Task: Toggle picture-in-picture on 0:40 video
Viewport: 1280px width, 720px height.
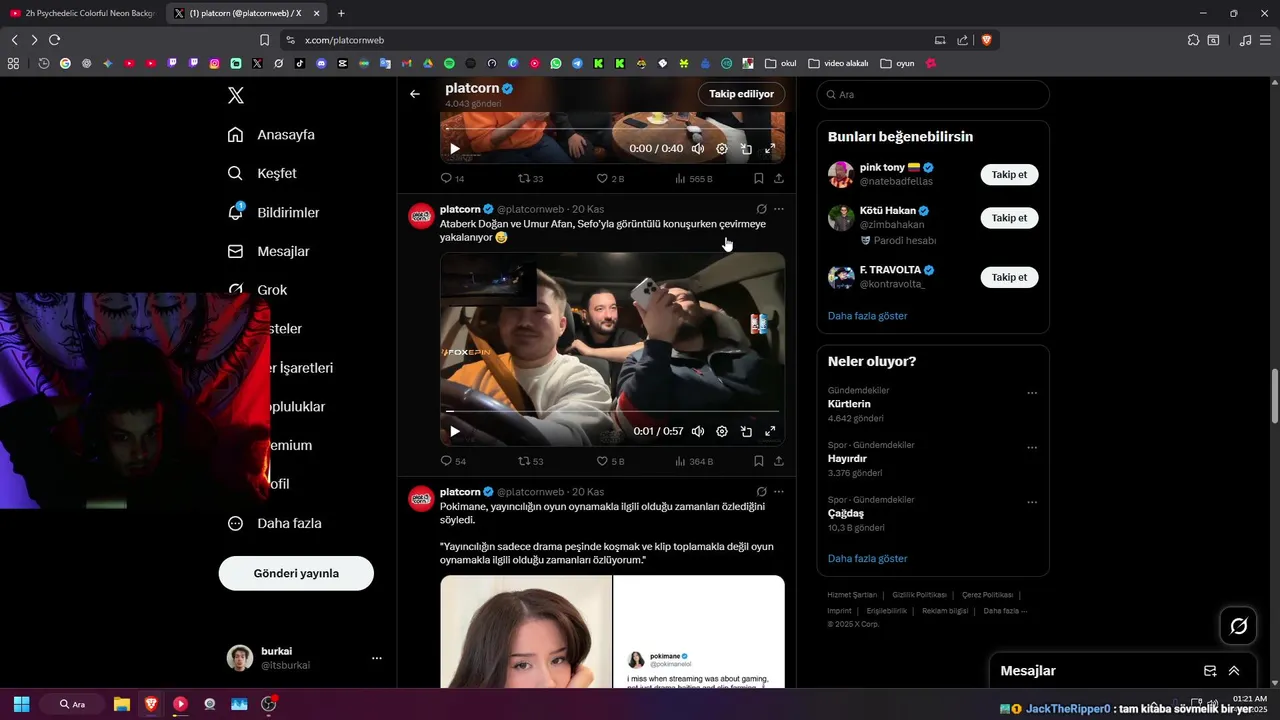Action: (x=746, y=149)
